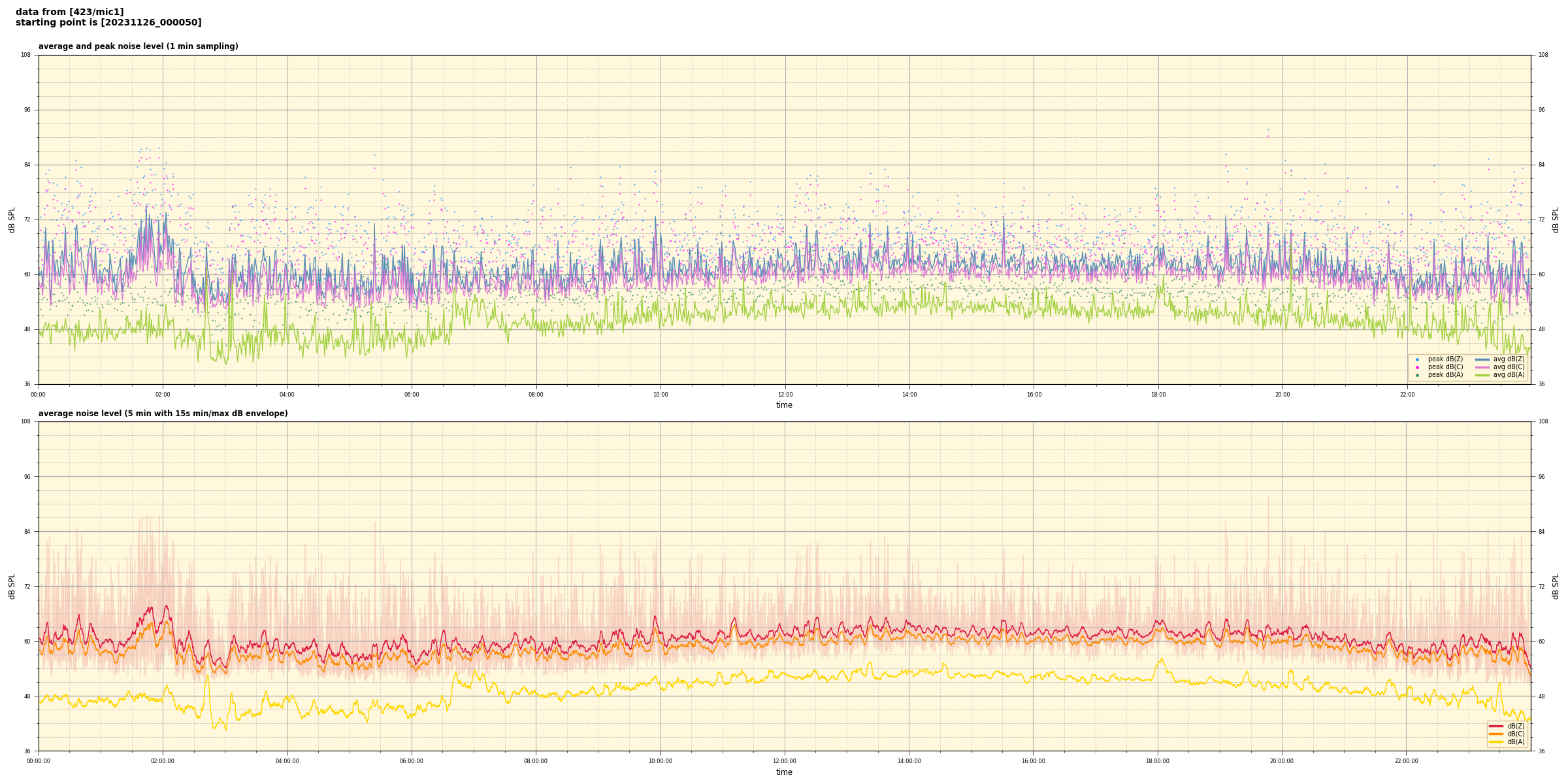Click the top chart title text
1568x784 pixels.
click(138, 46)
